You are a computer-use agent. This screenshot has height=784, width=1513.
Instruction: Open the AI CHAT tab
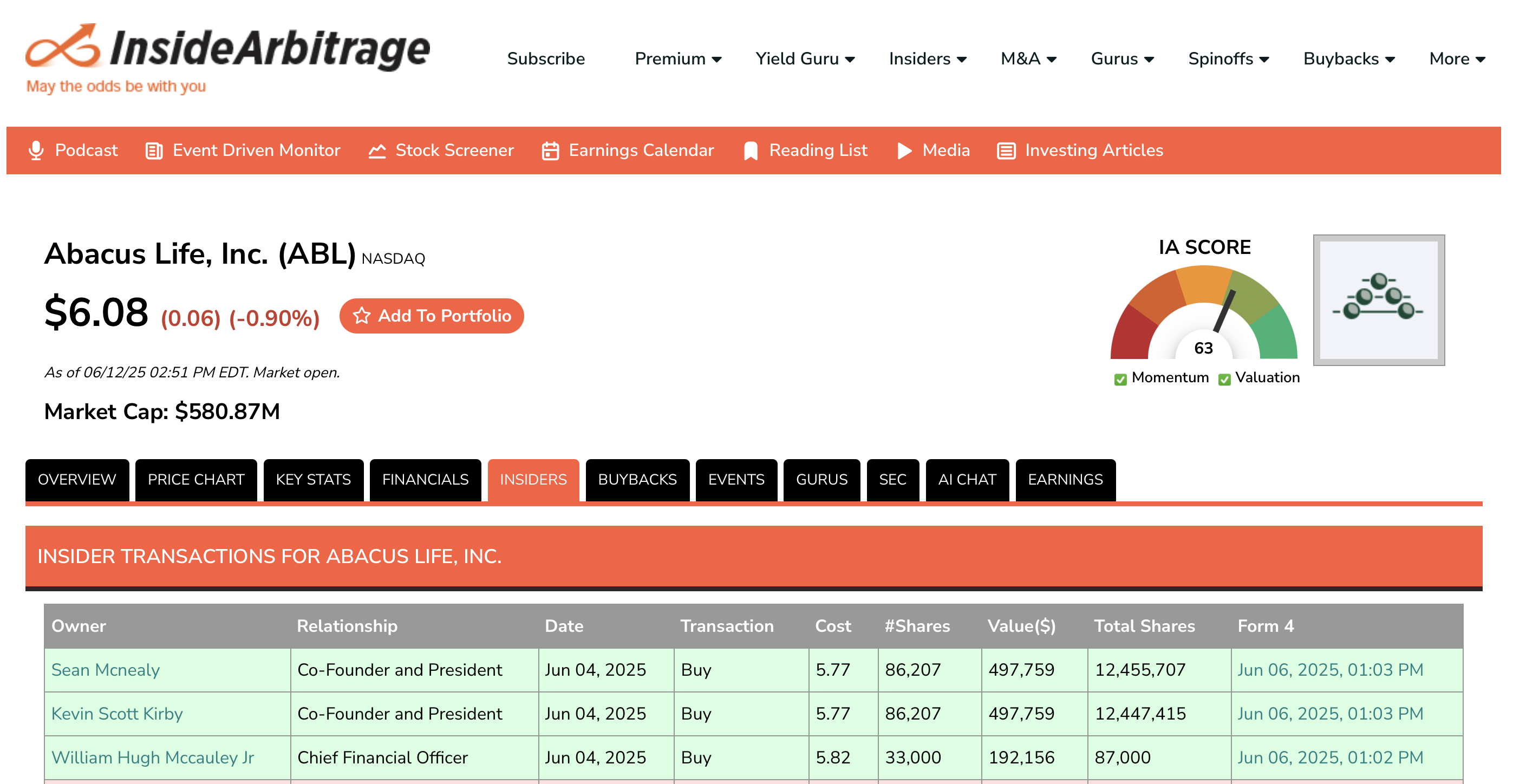967,479
